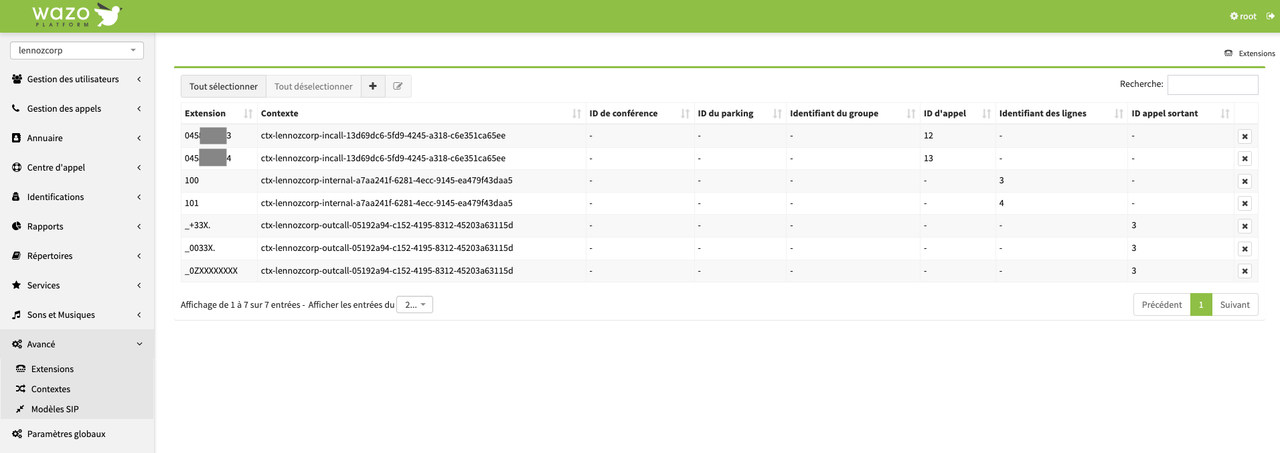Click Extensions breadcrumb at top right
1280x453 pixels.
1250,53
